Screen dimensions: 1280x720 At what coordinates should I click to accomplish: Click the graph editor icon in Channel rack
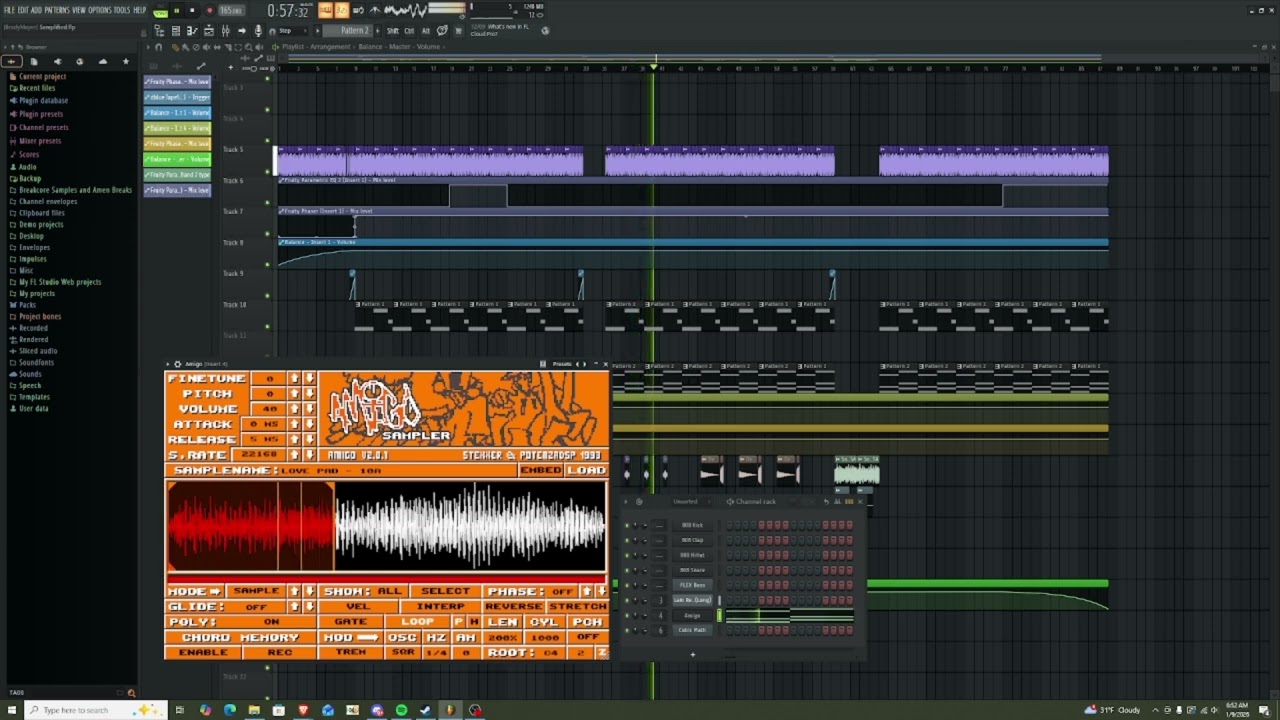837,501
